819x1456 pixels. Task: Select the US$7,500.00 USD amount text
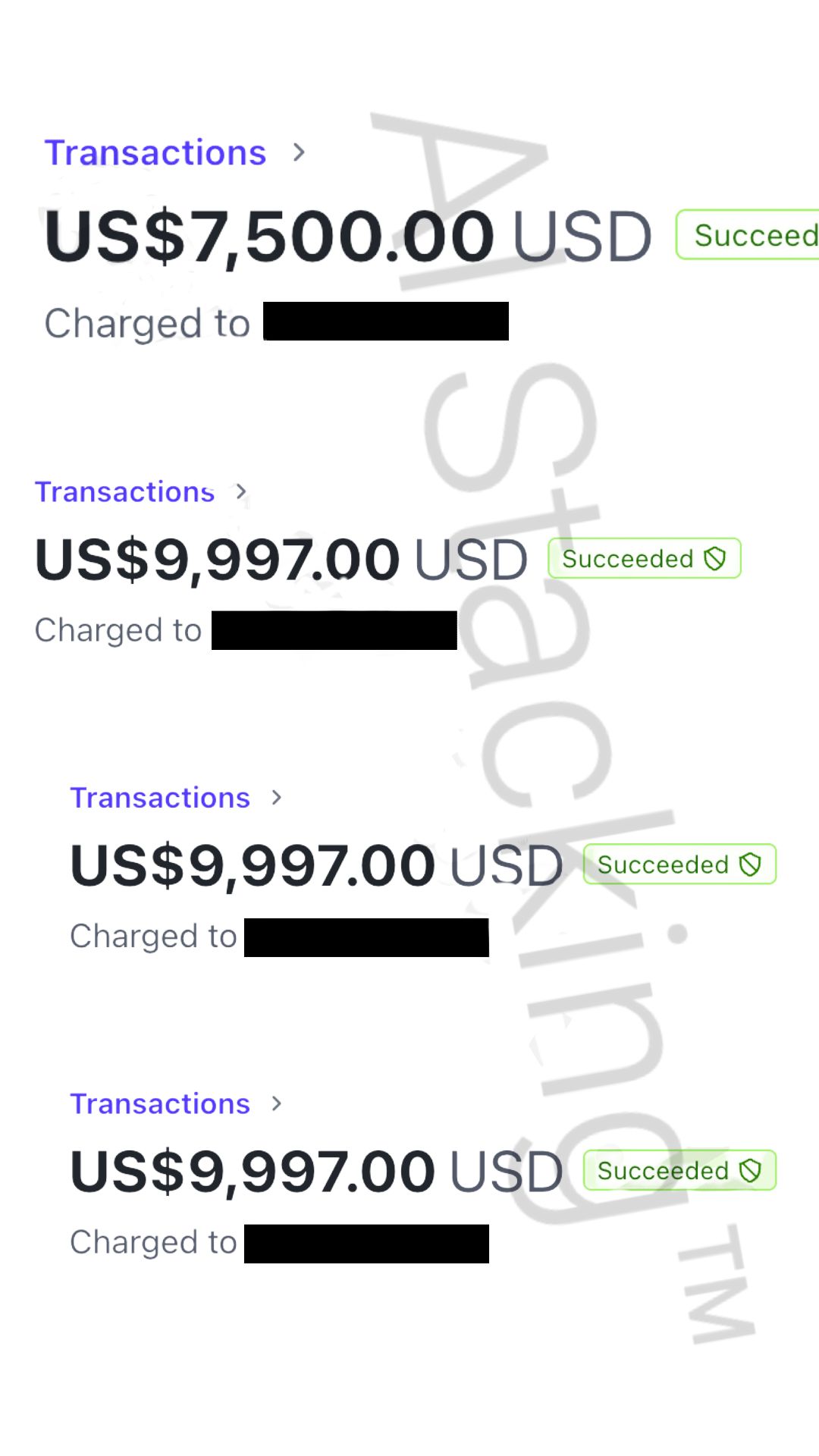coord(347,237)
